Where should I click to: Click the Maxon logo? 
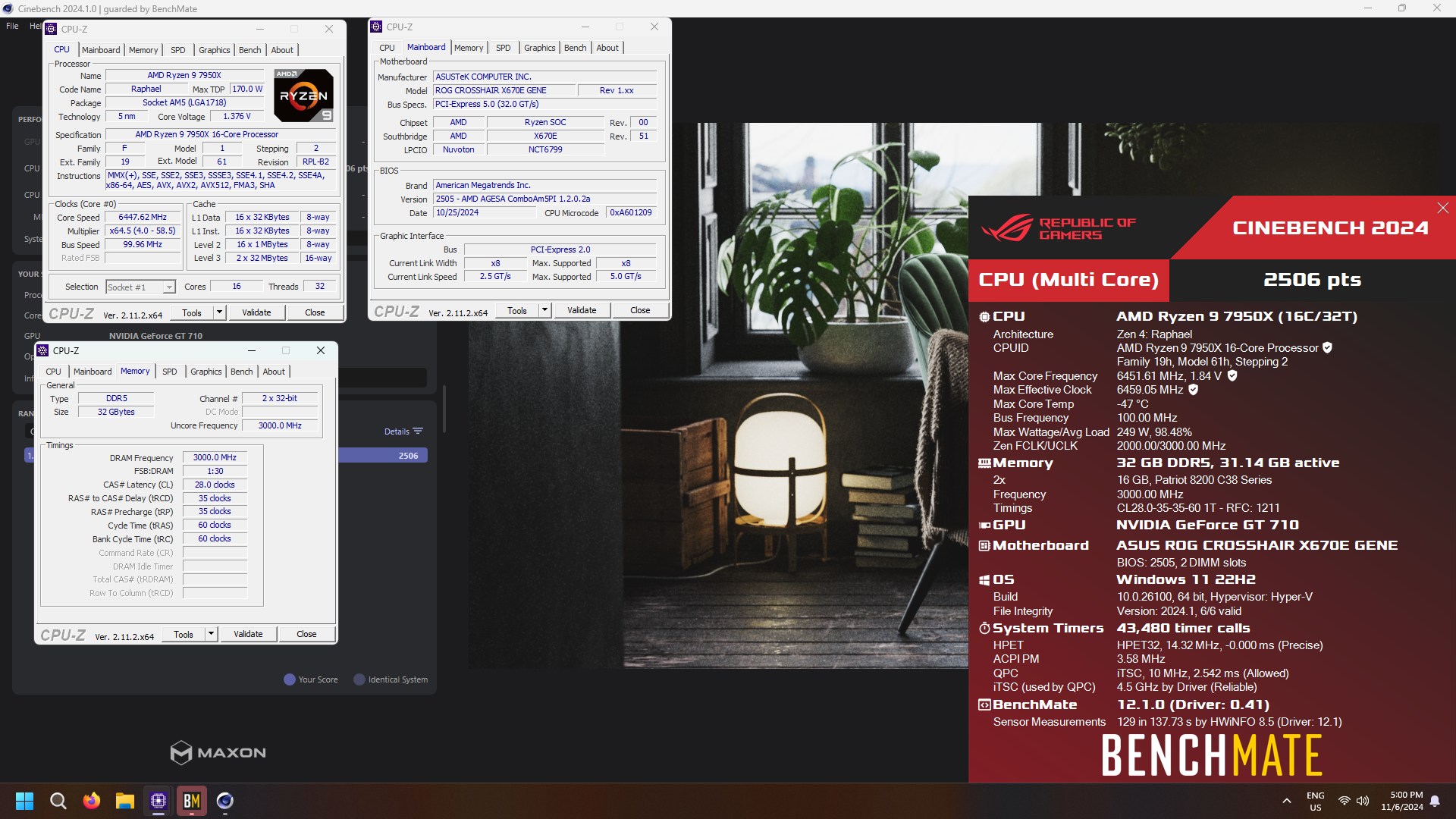click(218, 752)
